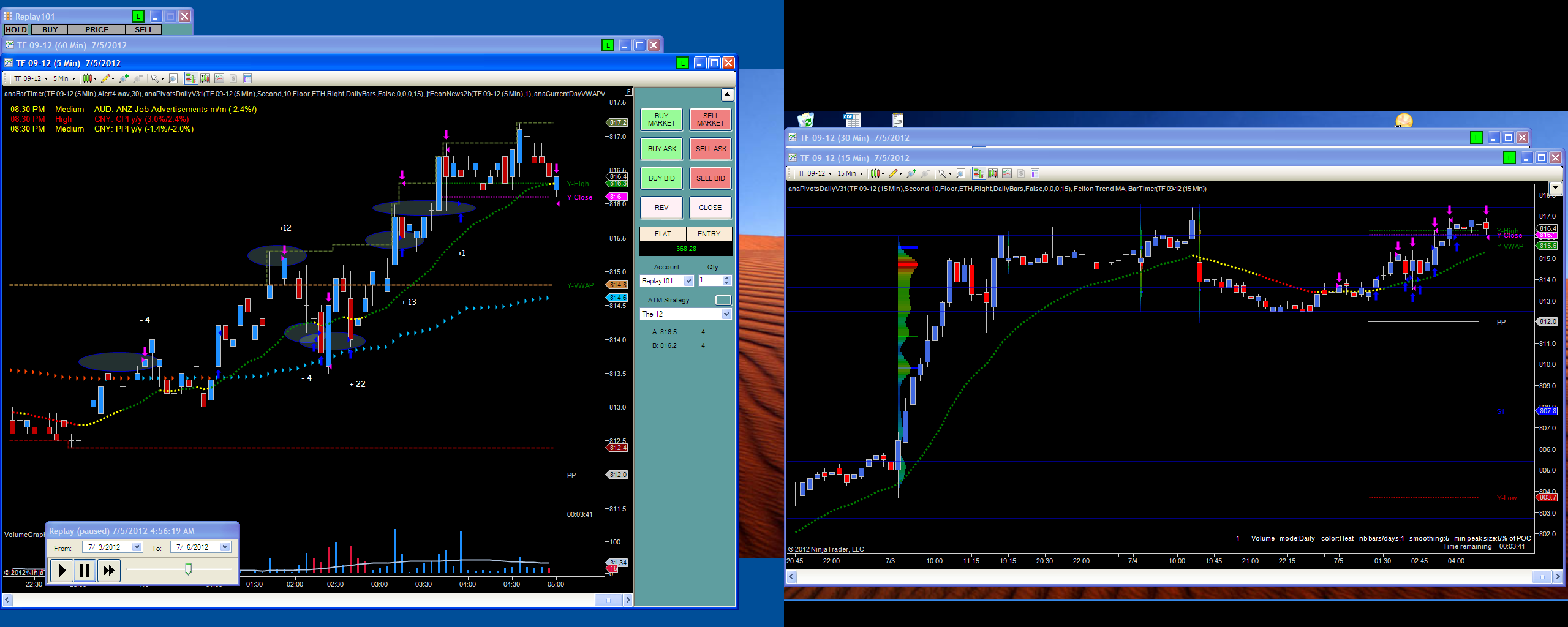Toggle Chart Trader icon in 5 Min chart toolbar
This screenshot has height=627, width=1568.
pyautogui.click(x=191, y=78)
